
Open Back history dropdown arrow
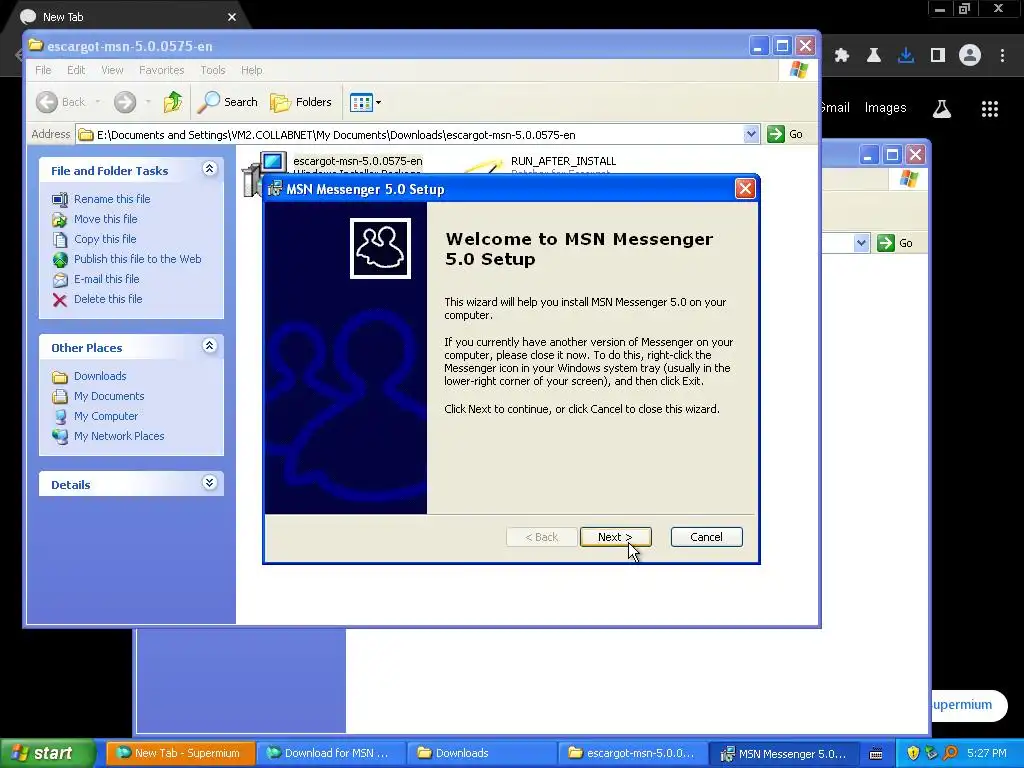(97, 102)
